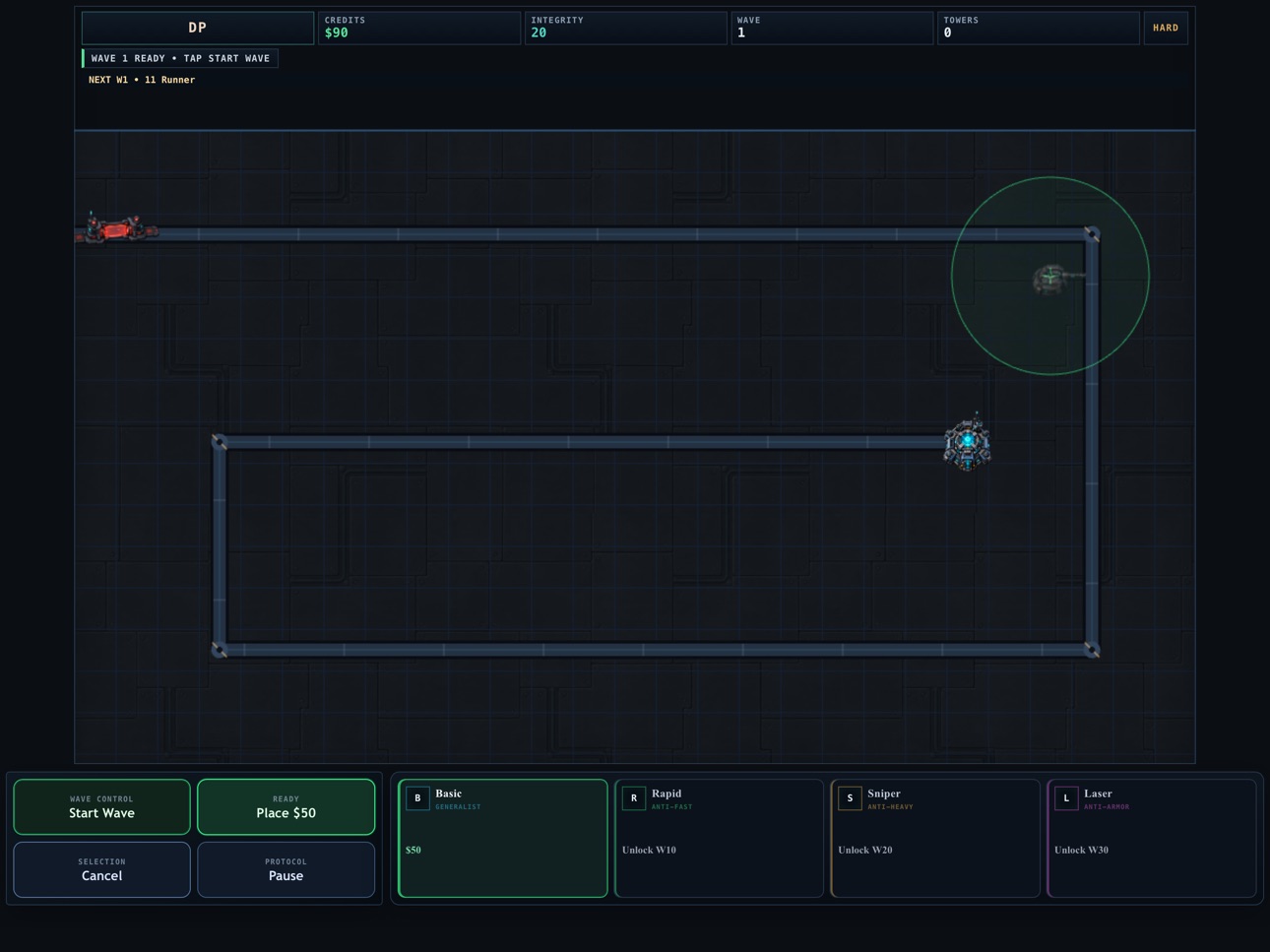Place the ghost turret inside the green range circle
1270x952 pixels.
(1051, 278)
